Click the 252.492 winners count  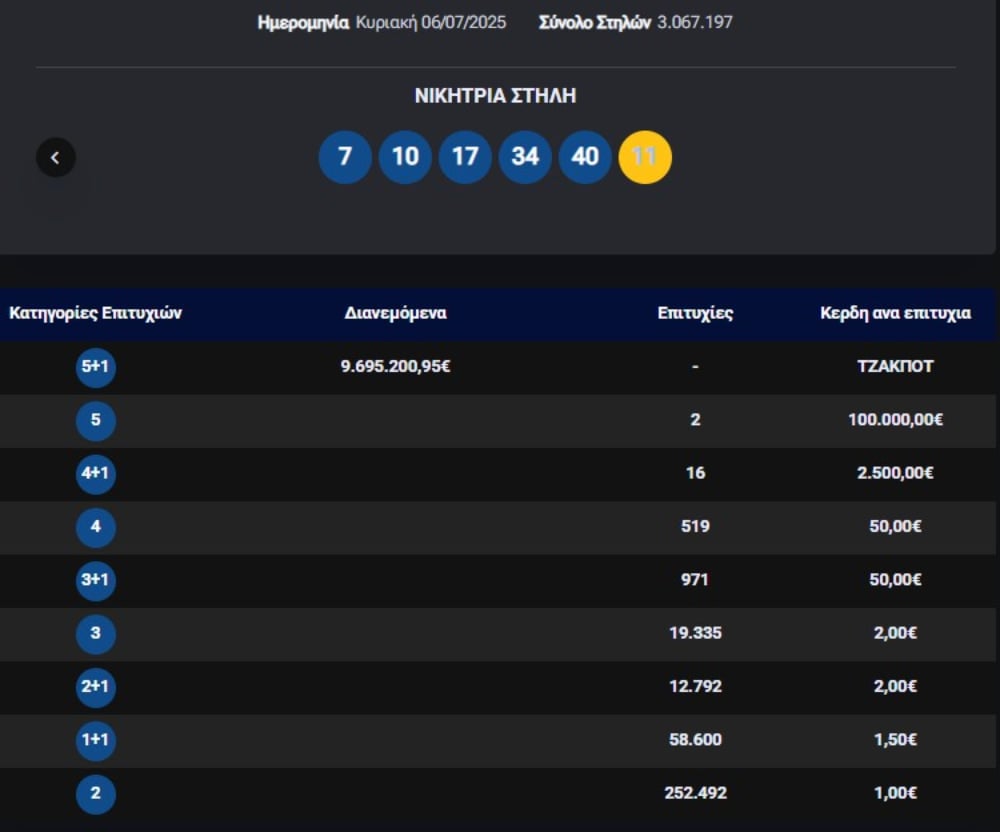[x=695, y=793]
